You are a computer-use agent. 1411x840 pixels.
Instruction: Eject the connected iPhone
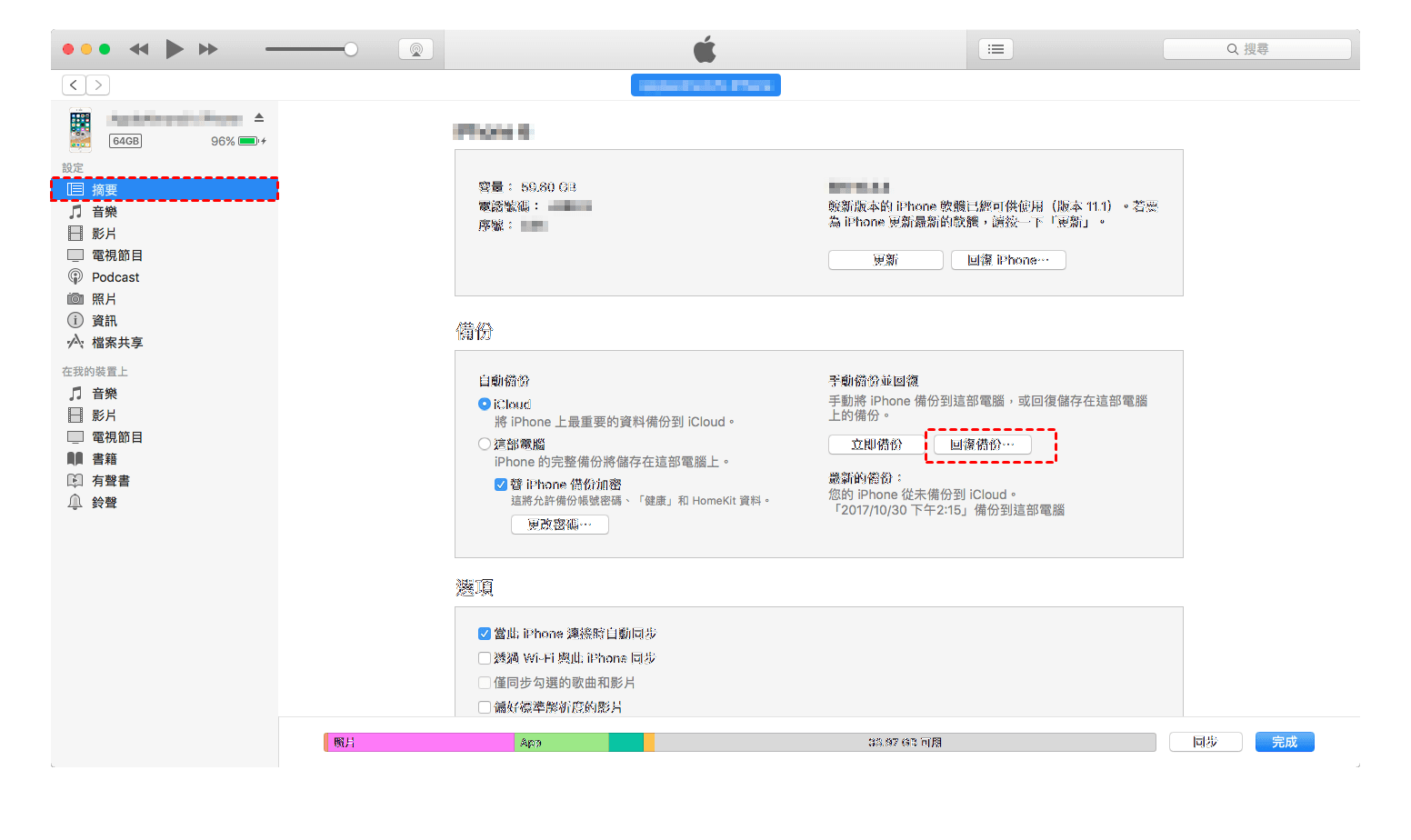[x=259, y=117]
